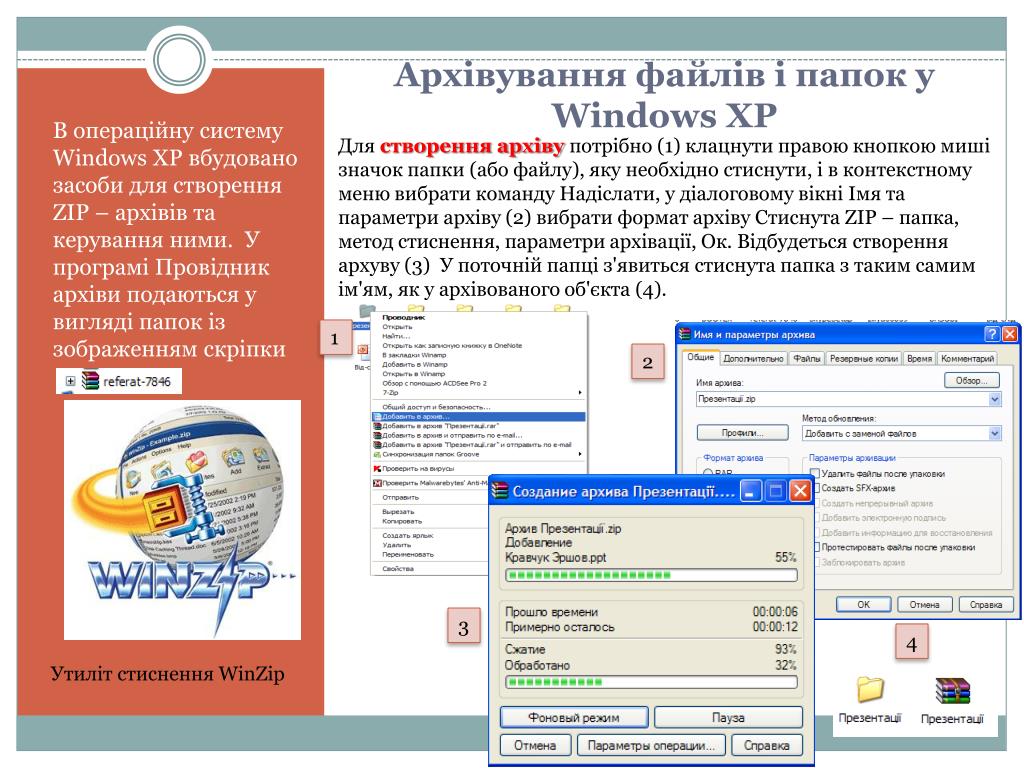
Task: Expand the 7-Zip submenu arrow
Action: [x=580, y=393]
